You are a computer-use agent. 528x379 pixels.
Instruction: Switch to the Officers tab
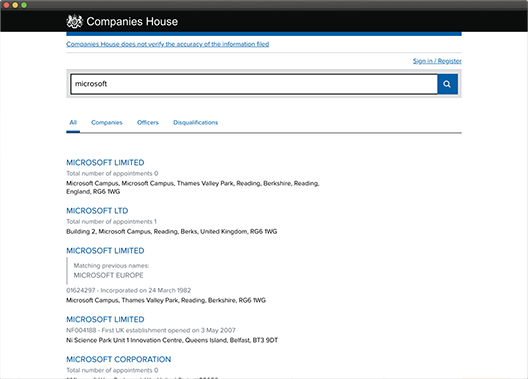coord(148,123)
